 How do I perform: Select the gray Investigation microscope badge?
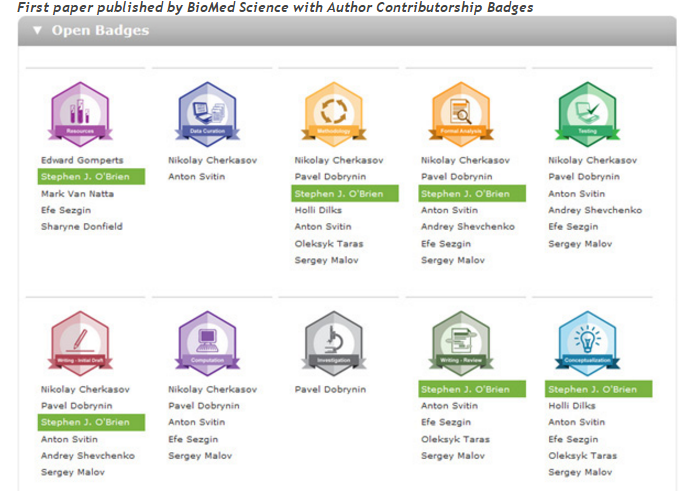pos(334,343)
